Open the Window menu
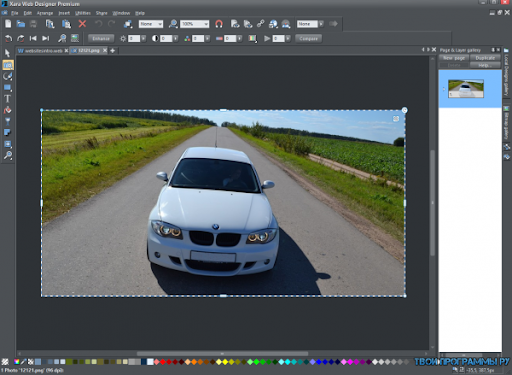This screenshot has height=375, width=512. click(121, 13)
